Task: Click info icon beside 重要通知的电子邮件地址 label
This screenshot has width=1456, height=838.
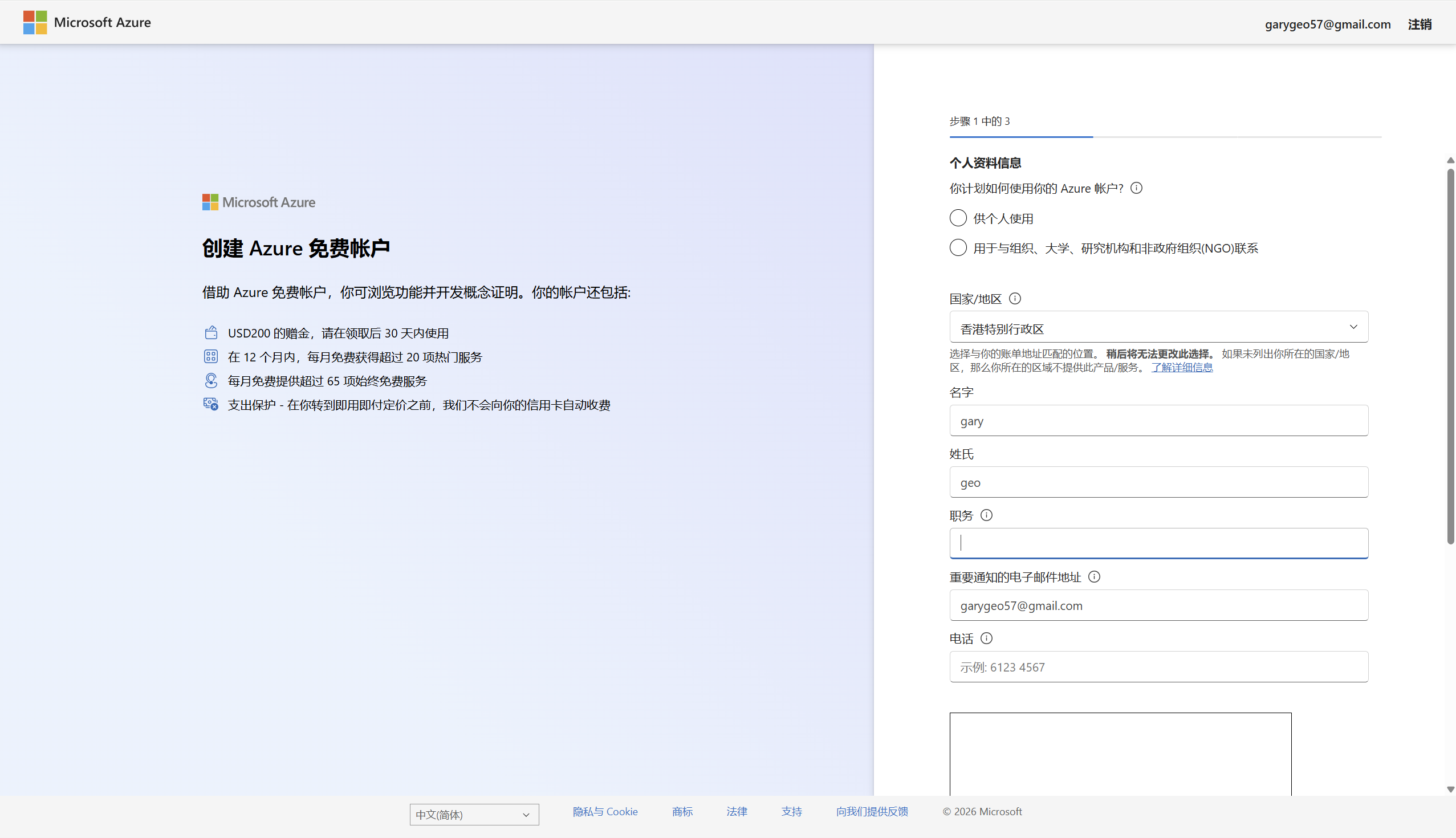Action: 1094,577
